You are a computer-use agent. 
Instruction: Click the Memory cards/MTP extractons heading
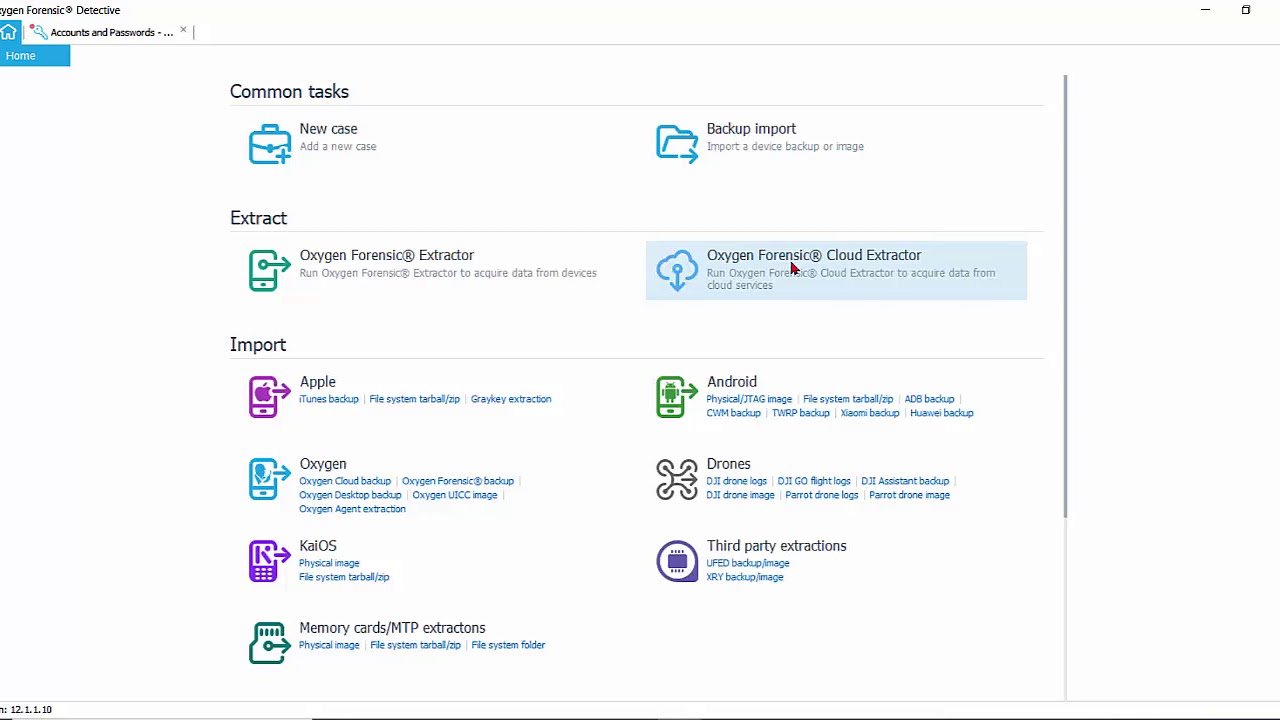[x=392, y=628]
